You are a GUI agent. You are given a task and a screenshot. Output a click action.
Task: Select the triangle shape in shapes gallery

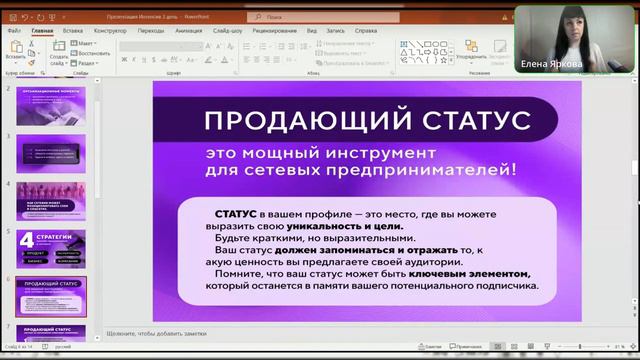pos(404,52)
